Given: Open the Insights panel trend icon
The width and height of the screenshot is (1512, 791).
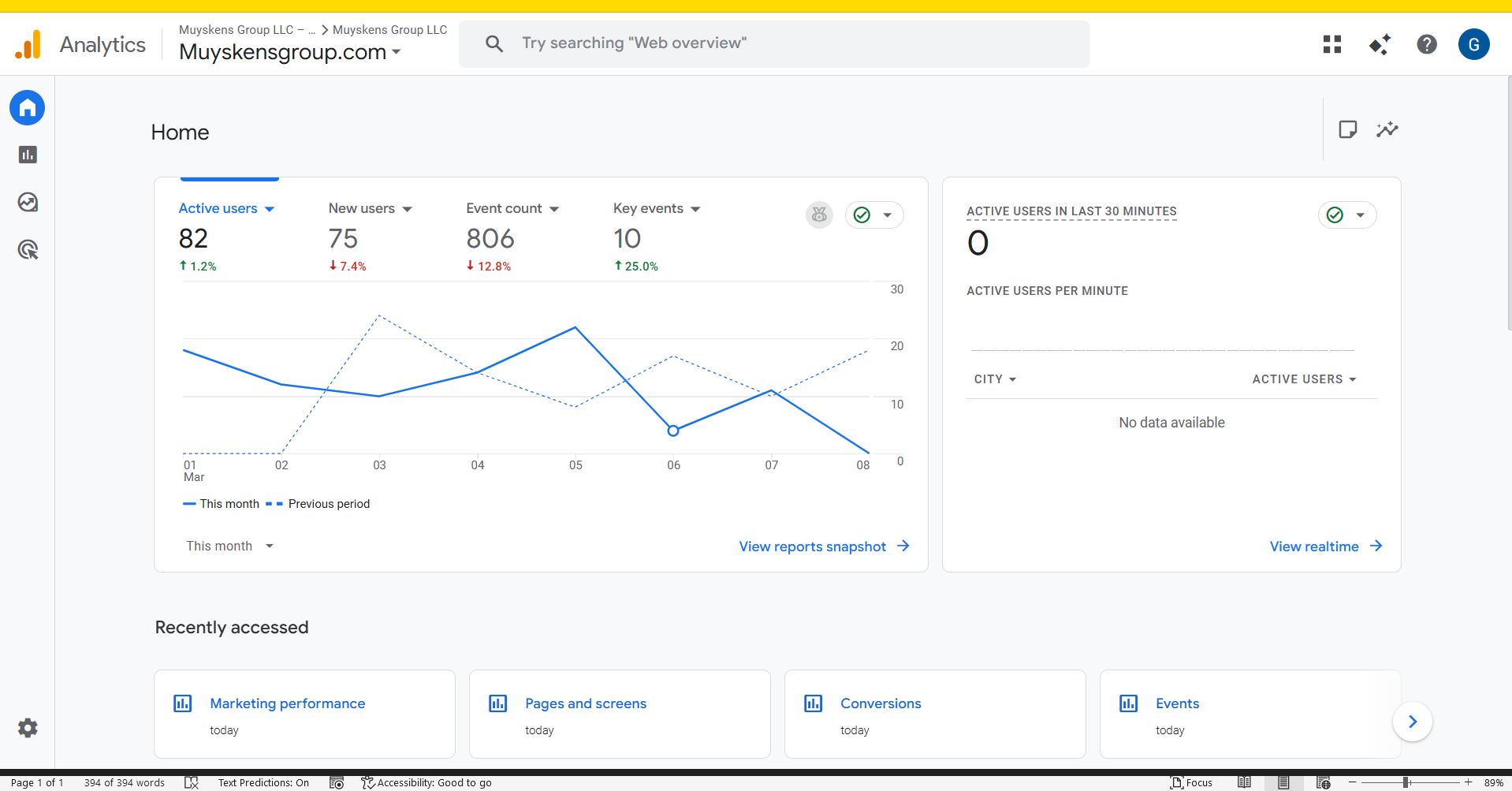Looking at the screenshot, I should [1387, 129].
